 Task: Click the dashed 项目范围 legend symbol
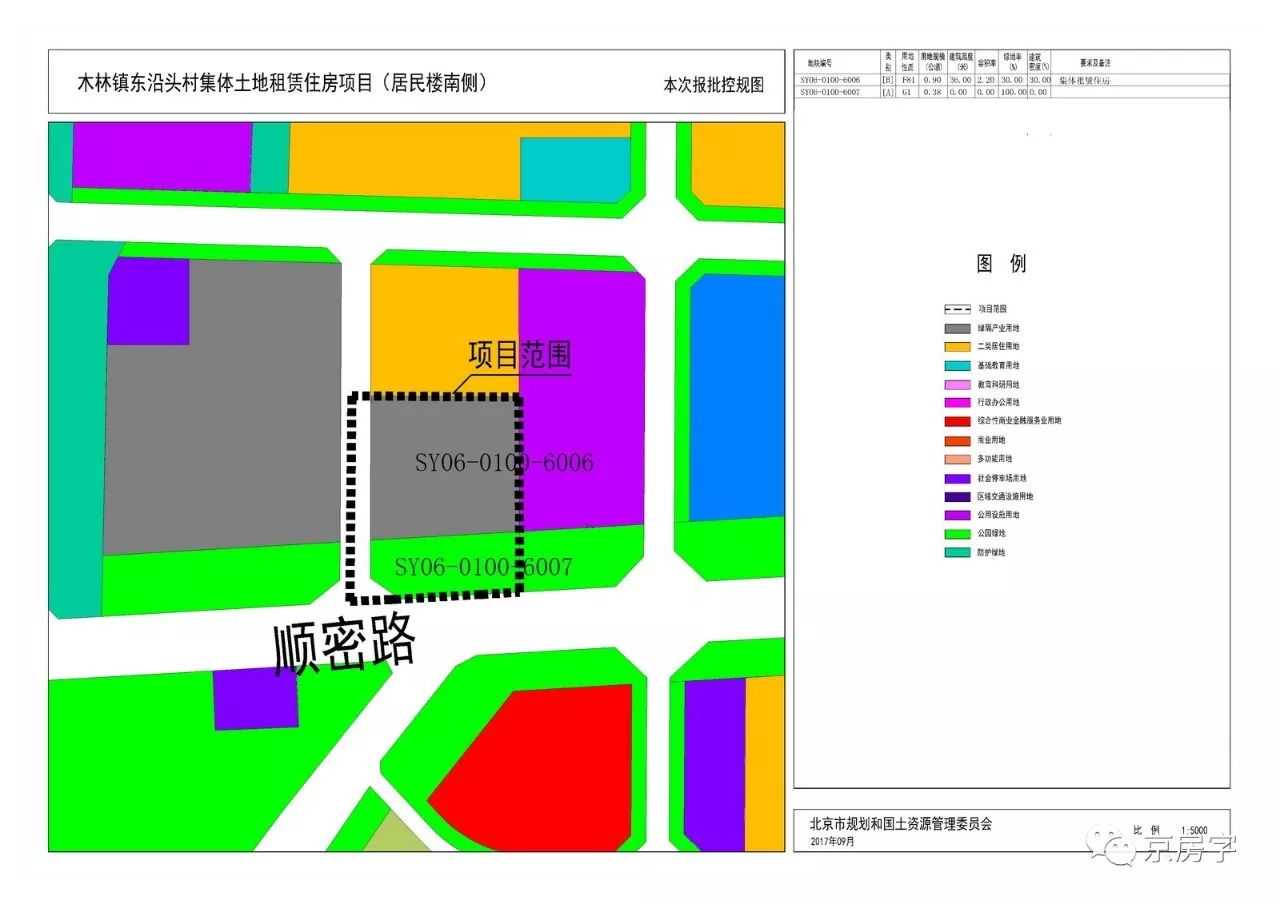point(957,310)
